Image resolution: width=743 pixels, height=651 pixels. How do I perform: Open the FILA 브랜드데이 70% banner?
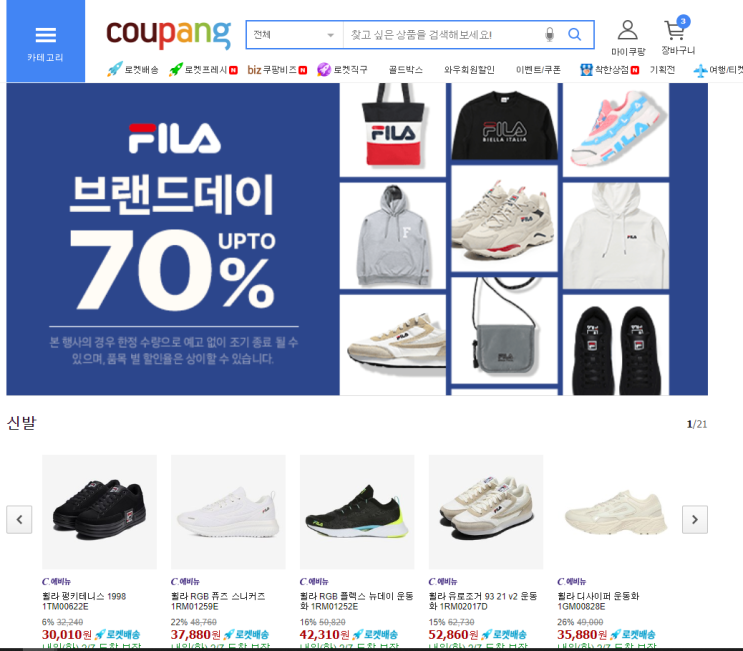(357, 239)
